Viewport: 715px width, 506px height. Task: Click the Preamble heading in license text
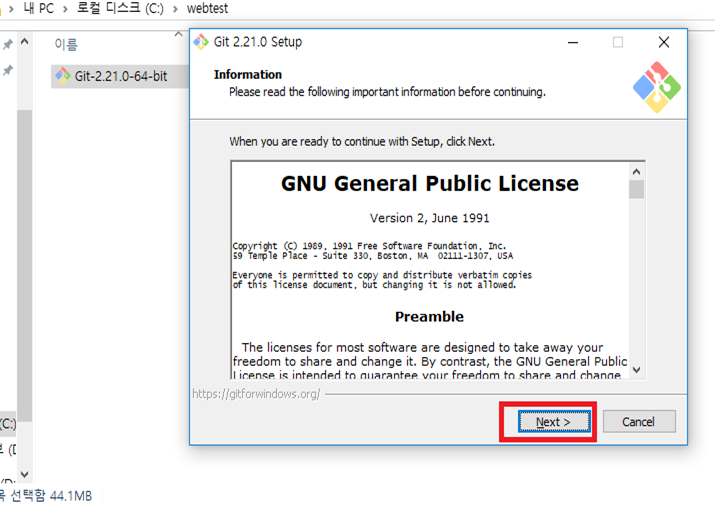point(429,317)
